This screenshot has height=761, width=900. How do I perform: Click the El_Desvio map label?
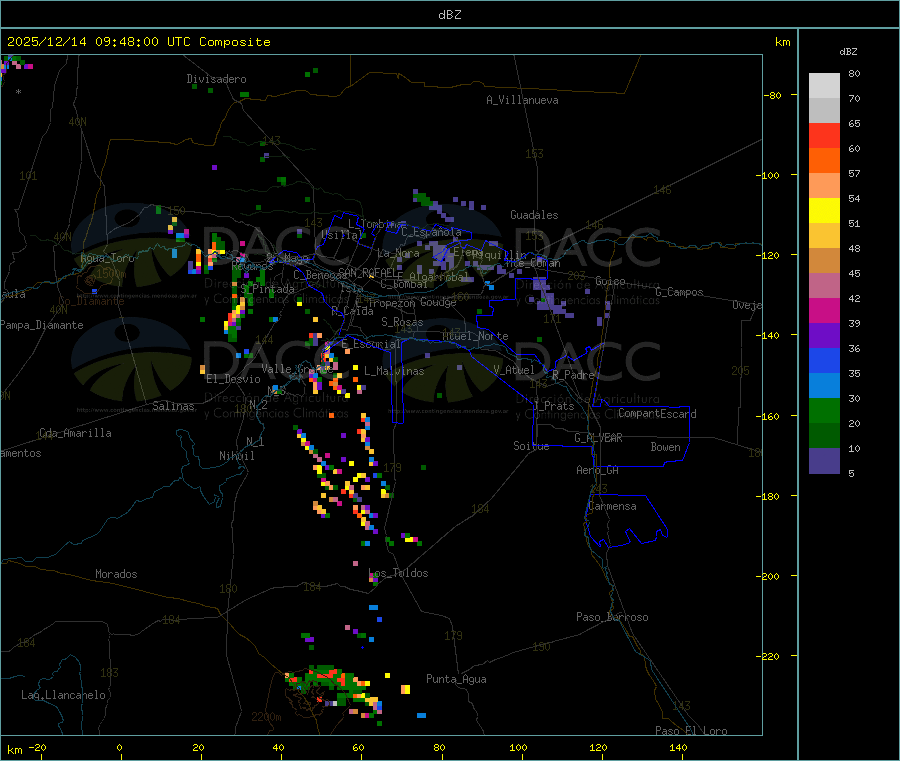(x=233, y=379)
